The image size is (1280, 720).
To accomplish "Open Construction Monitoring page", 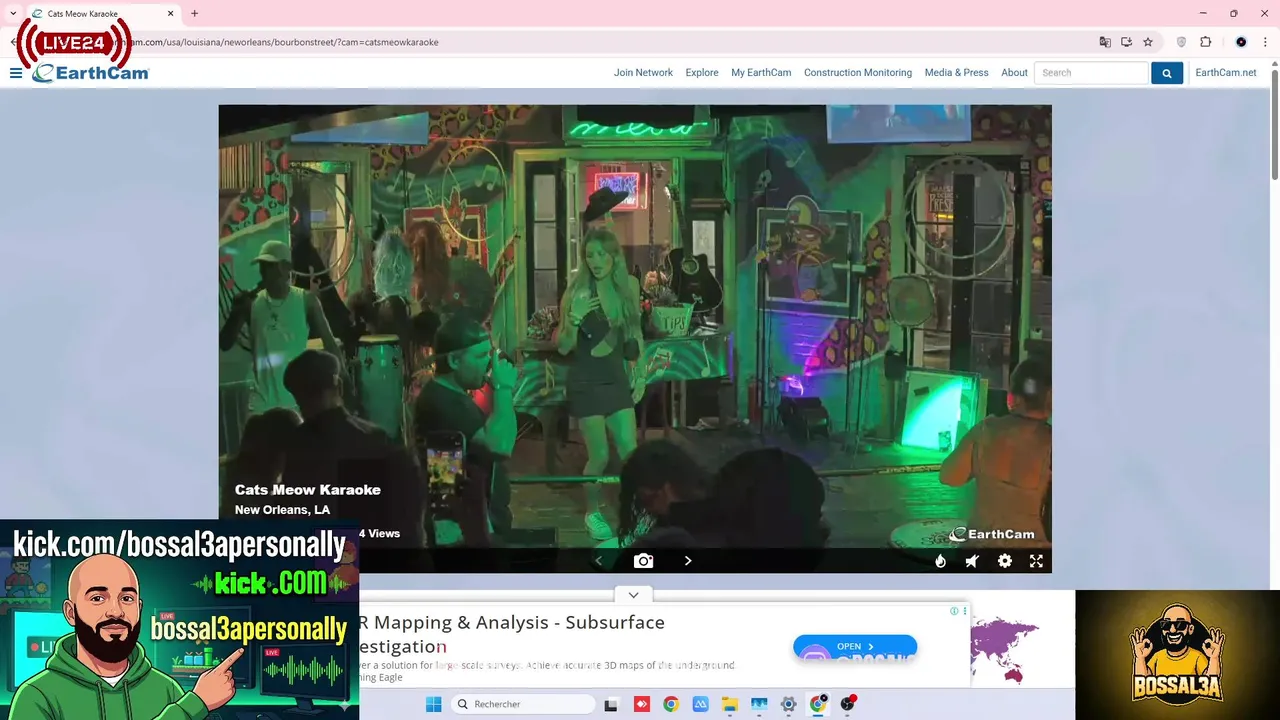I will 858,73.
